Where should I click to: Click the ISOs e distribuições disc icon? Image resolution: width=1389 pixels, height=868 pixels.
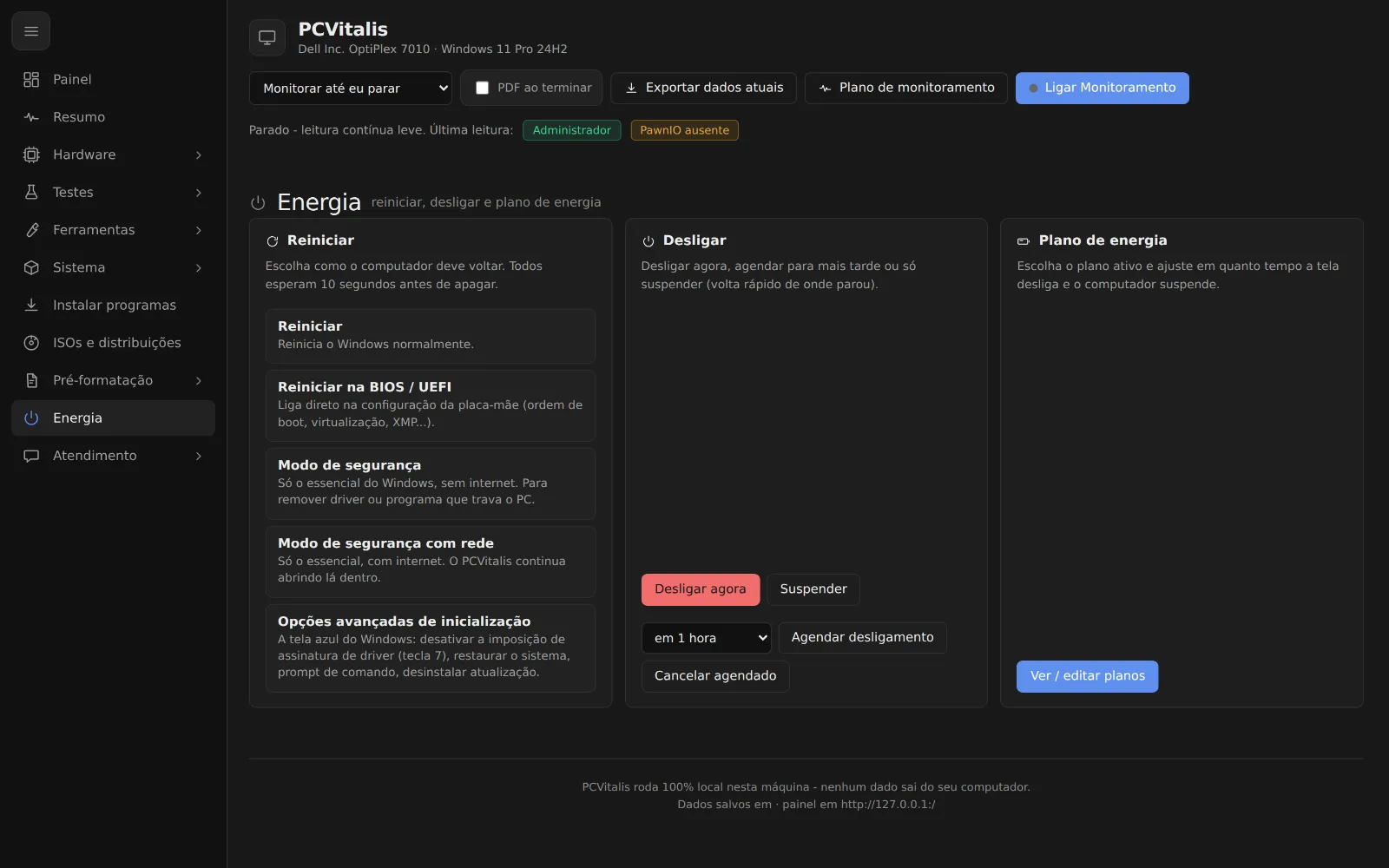[31, 343]
